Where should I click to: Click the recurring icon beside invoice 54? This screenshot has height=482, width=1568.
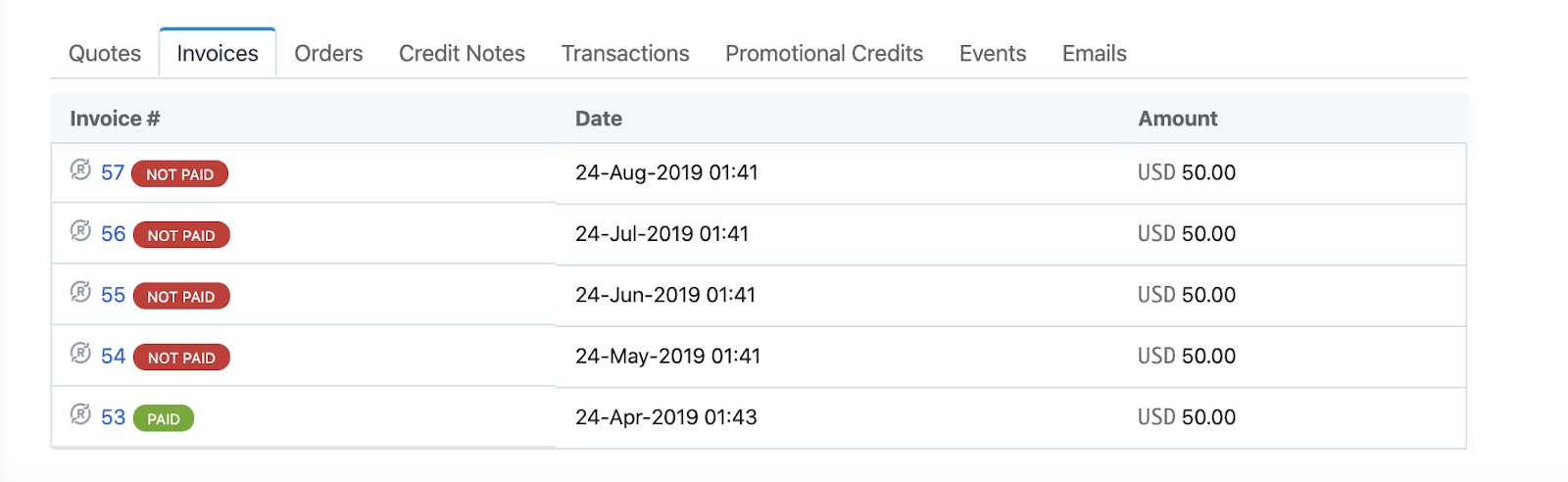click(x=80, y=354)
